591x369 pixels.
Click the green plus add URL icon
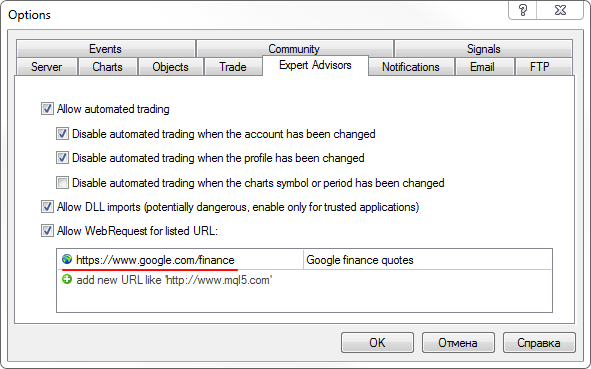(67, 280)
